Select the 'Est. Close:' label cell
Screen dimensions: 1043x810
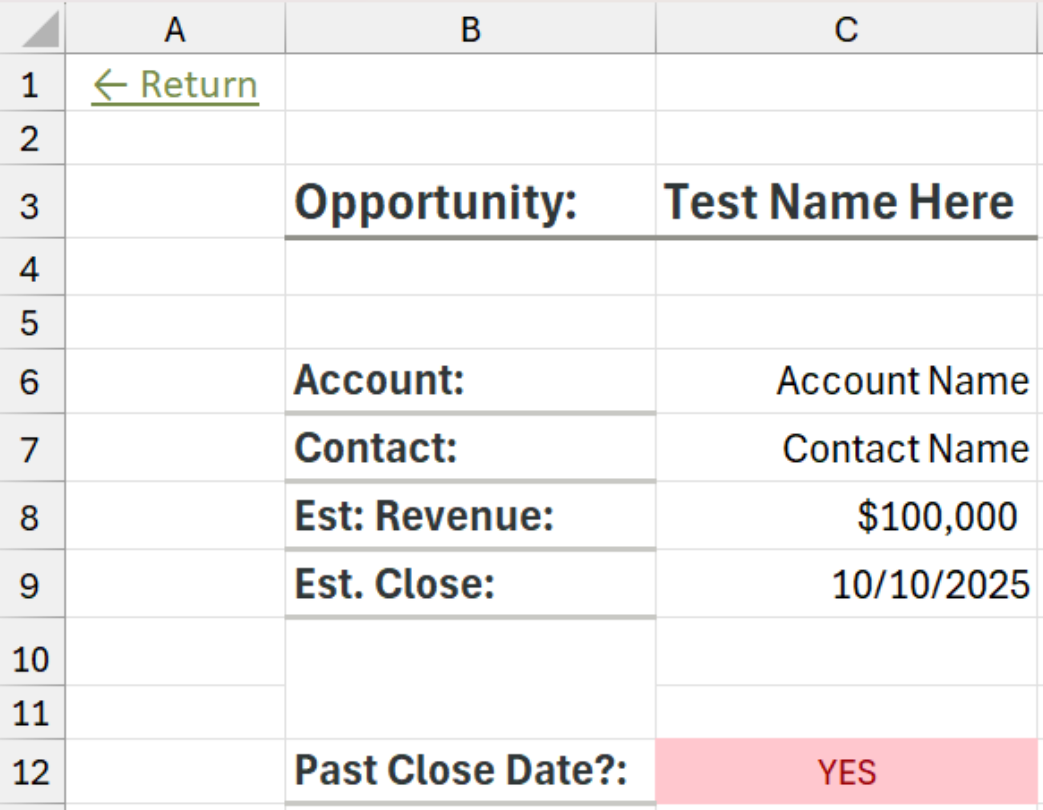[395, 584]
